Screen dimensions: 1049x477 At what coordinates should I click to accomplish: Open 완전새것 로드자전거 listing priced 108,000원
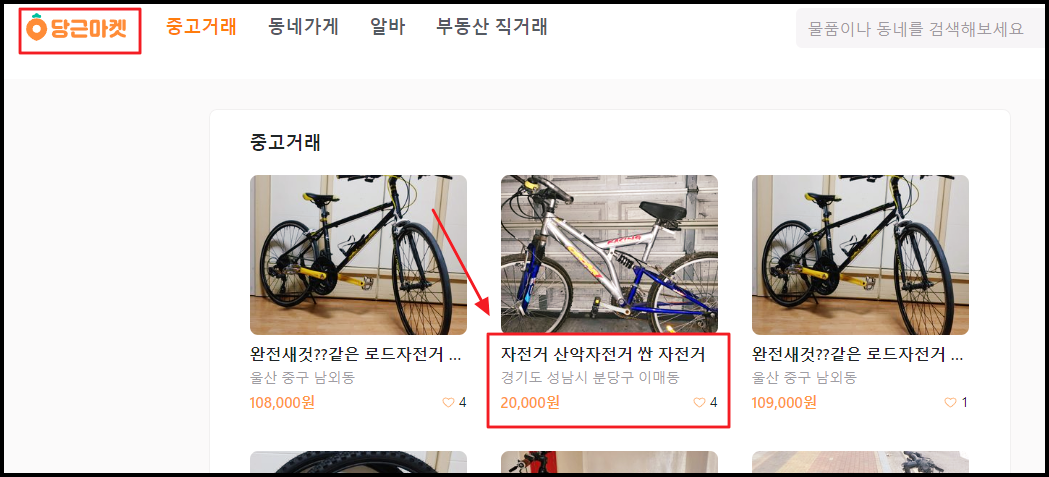356,354
